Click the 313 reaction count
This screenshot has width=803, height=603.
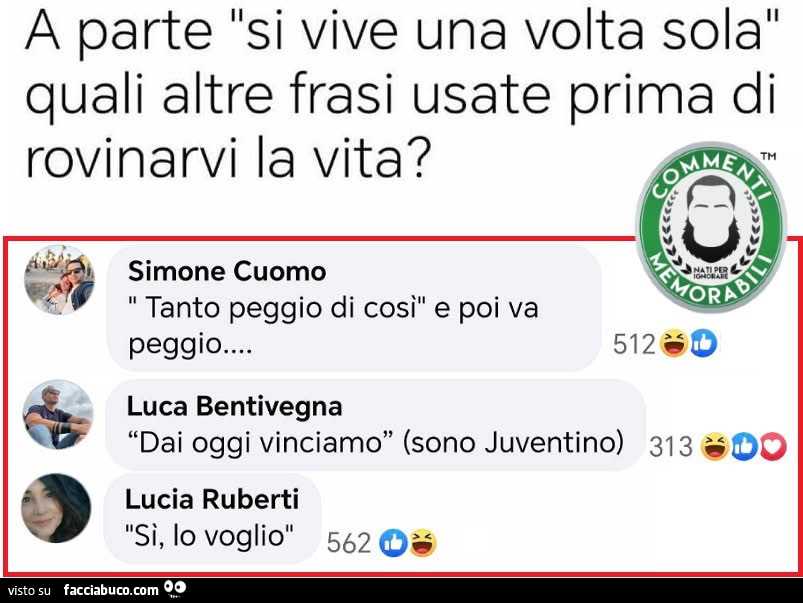tap(671, 447)
